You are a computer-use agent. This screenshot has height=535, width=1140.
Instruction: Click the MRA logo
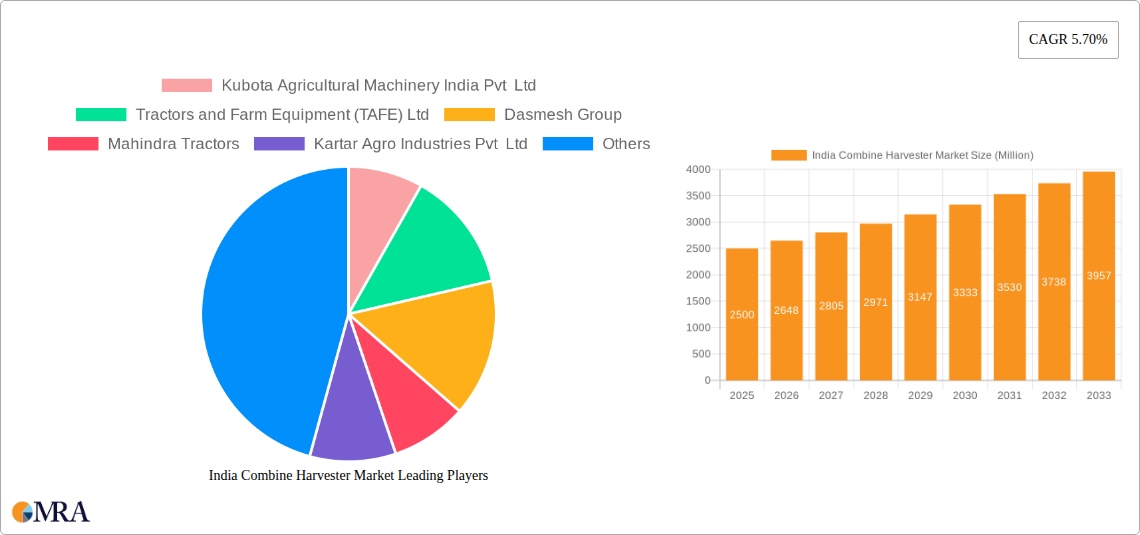tap(51, 512)
